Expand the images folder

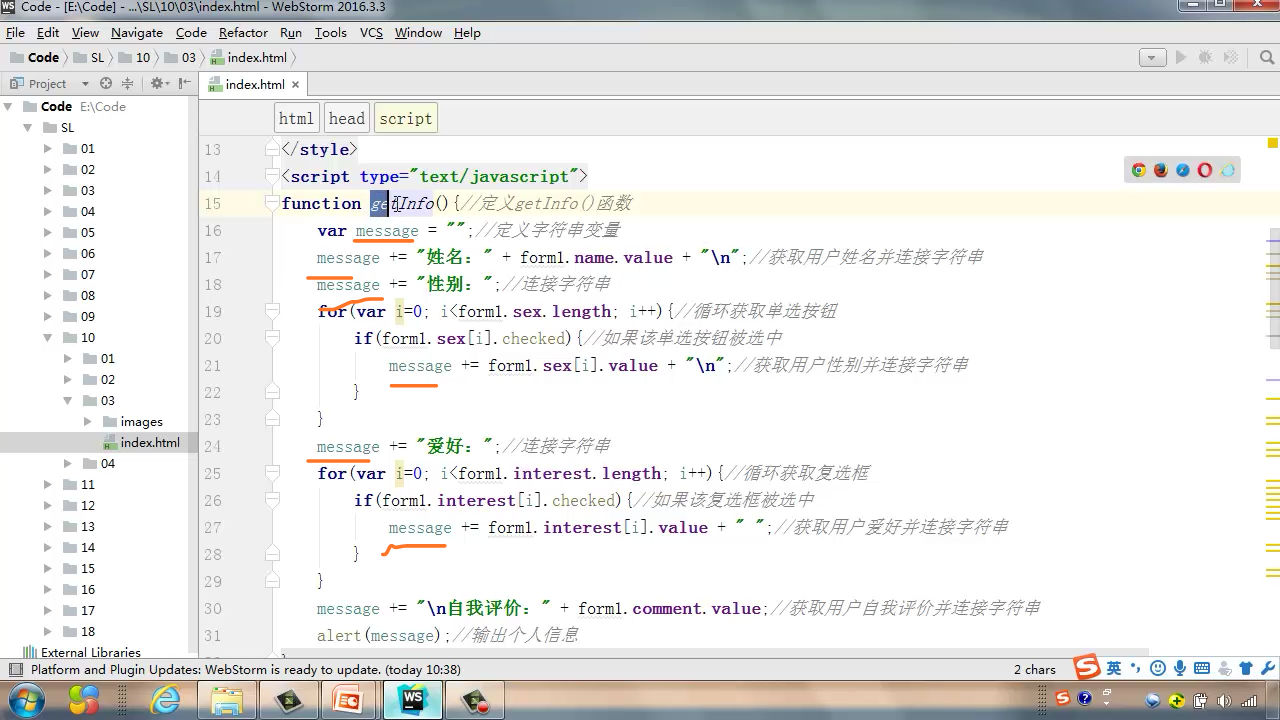point(87,421)
